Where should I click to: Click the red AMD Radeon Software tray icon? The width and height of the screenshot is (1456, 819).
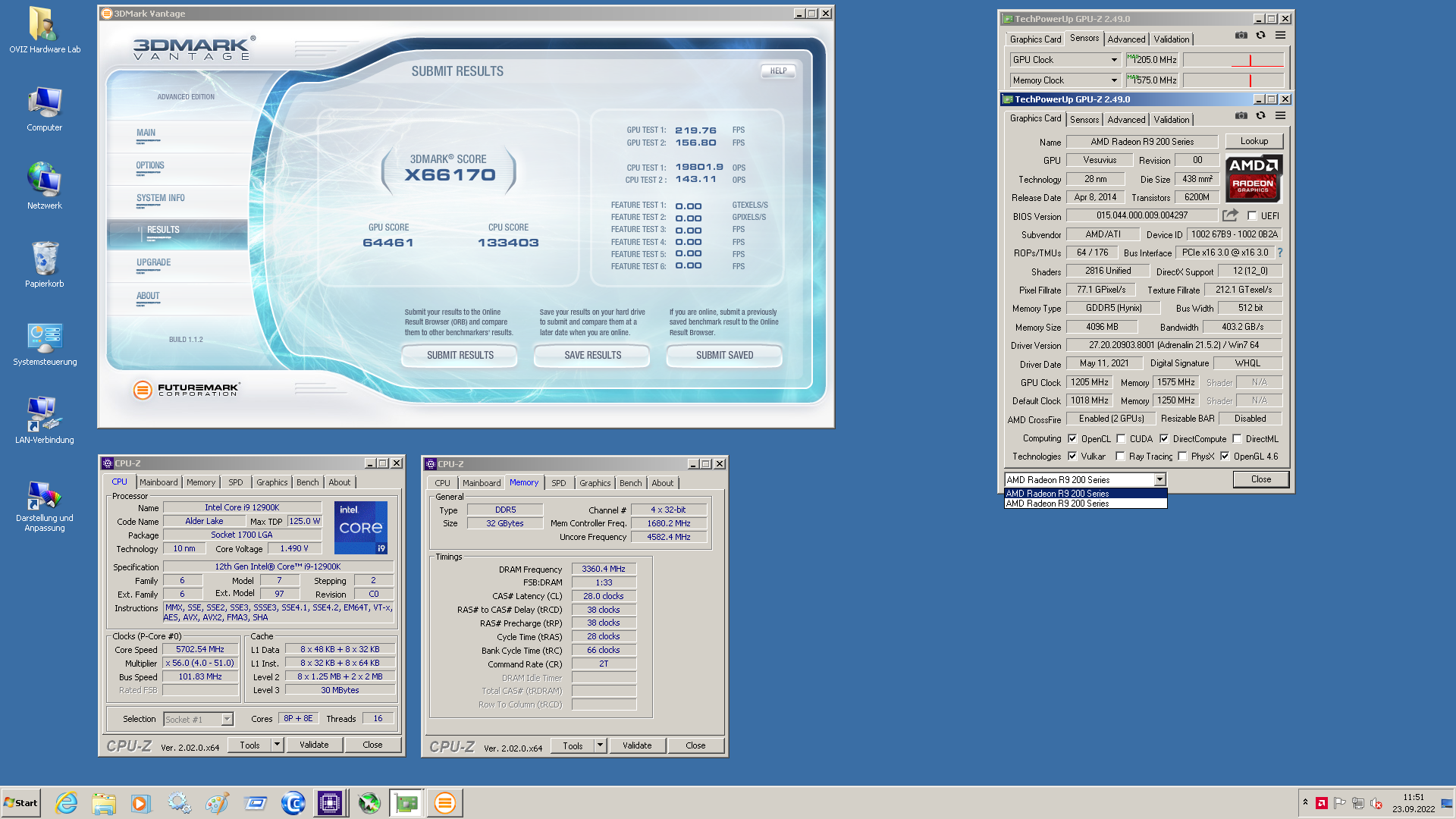coord(1322,803)
